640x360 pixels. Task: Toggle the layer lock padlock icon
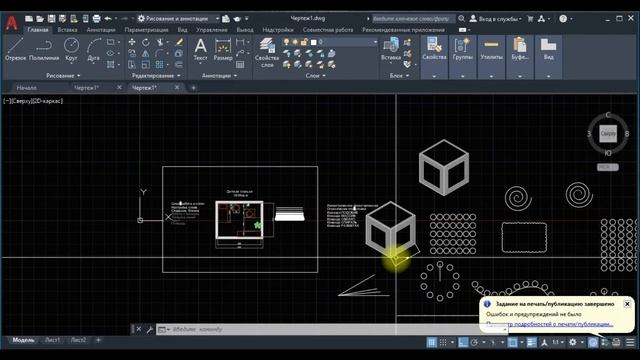304,42
